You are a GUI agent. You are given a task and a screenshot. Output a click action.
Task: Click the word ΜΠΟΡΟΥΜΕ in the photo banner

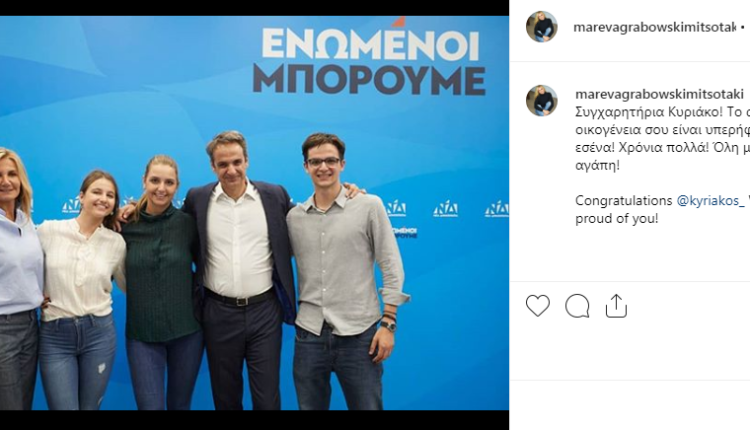point(369,79)
